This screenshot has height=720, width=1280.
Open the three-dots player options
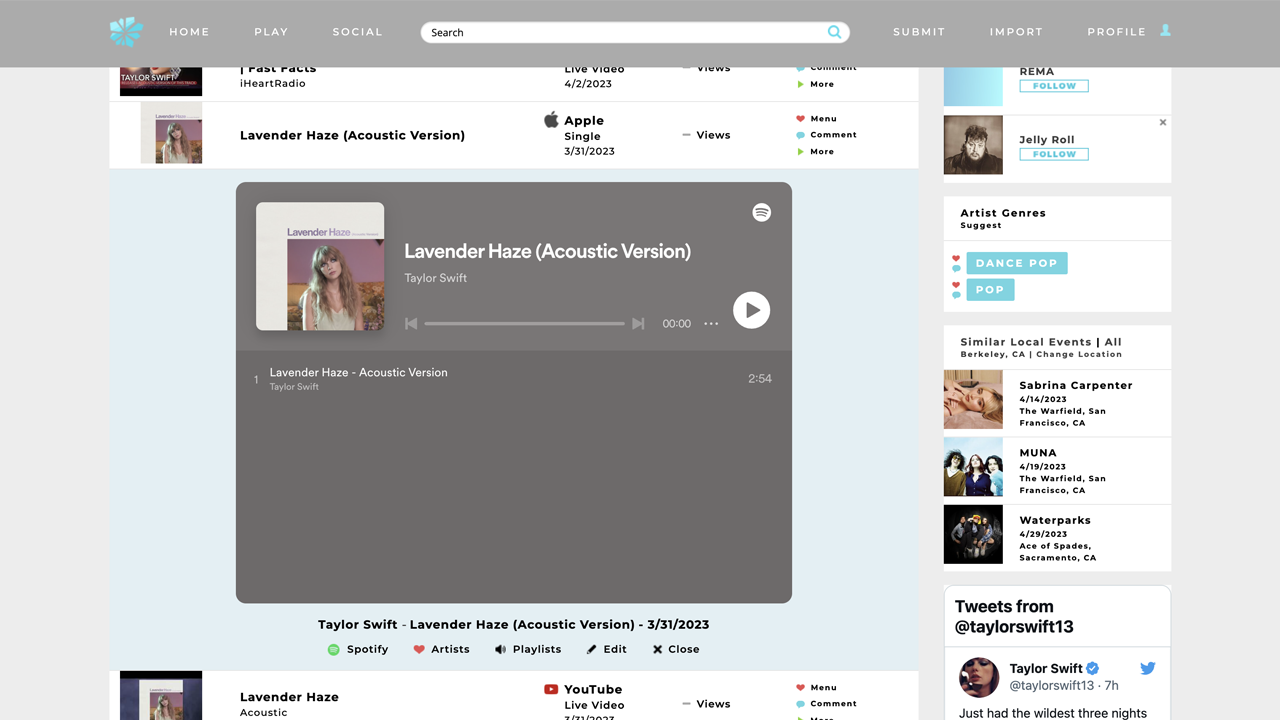(711, 324)
